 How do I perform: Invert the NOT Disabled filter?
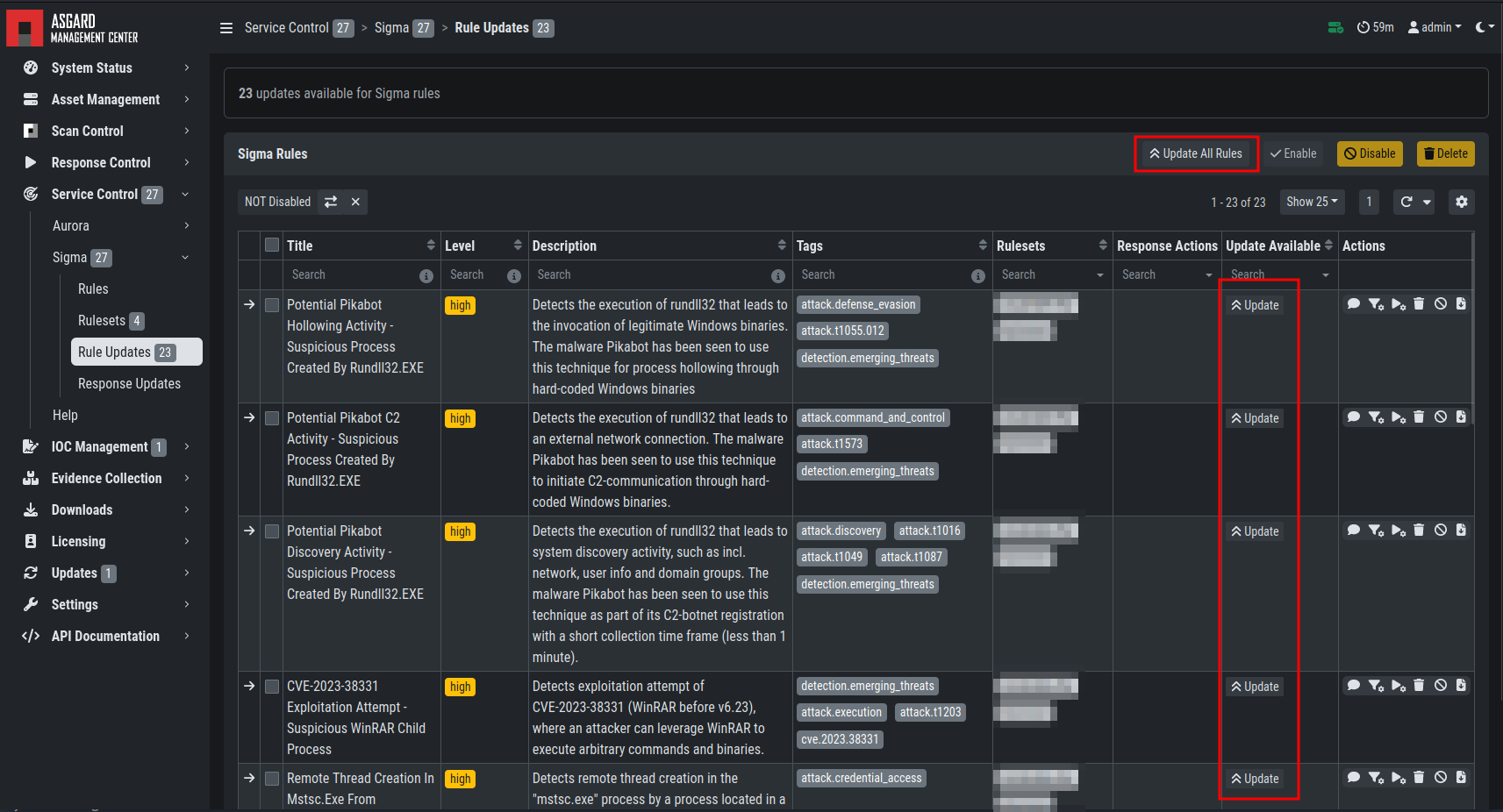tap(331, 202)
